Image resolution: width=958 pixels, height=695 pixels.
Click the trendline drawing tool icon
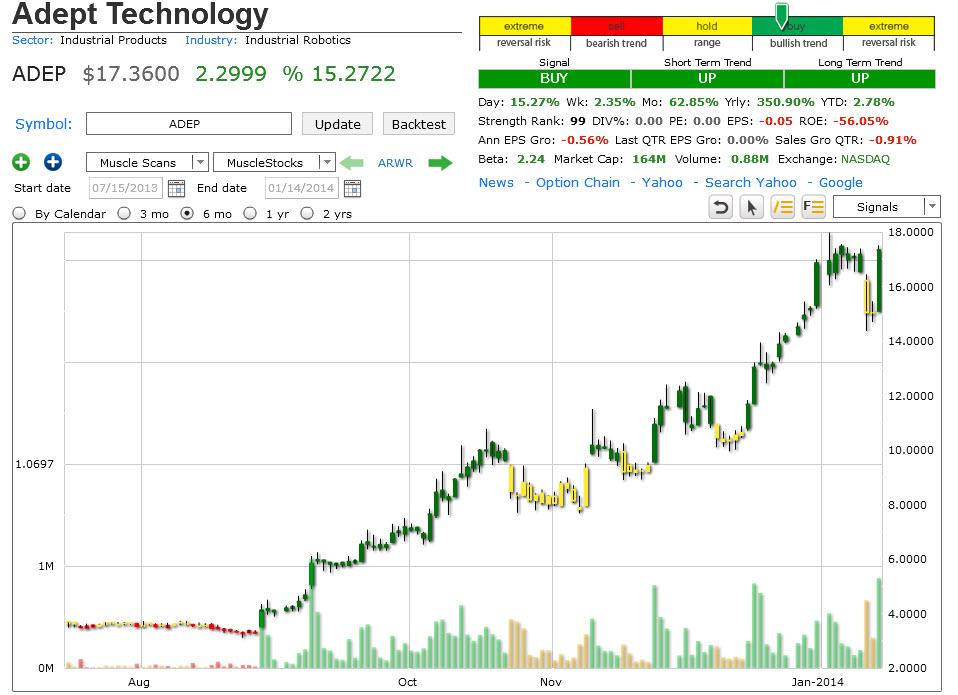[x=783, y=206]
